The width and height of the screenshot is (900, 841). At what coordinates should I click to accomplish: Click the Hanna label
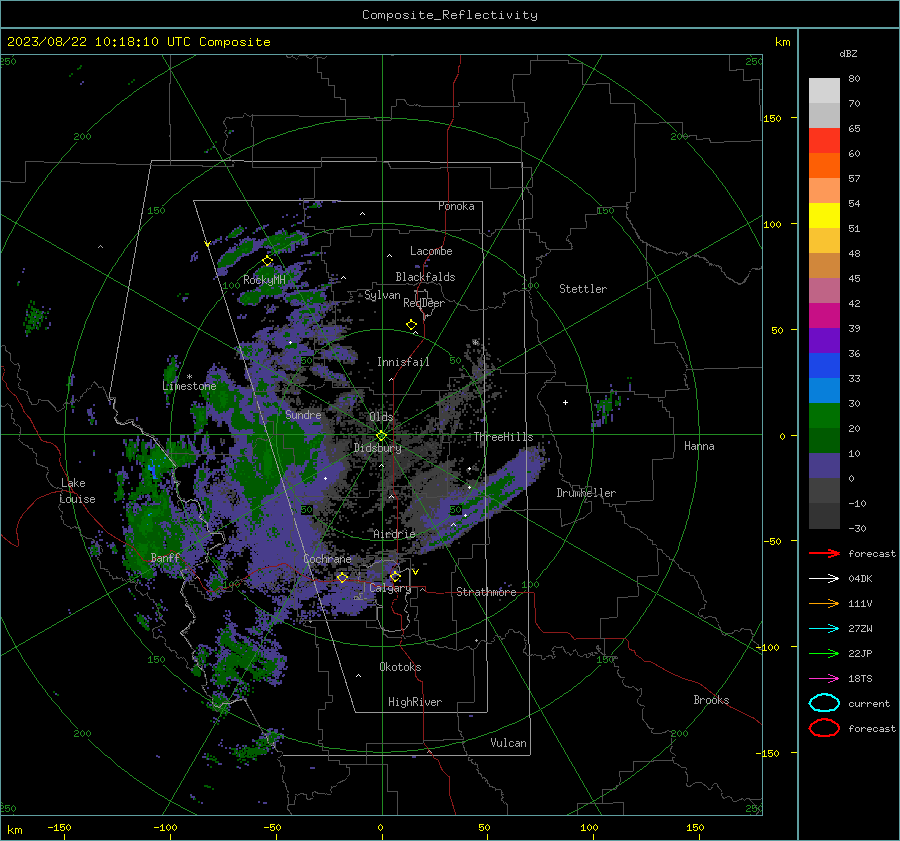(699, 446)
